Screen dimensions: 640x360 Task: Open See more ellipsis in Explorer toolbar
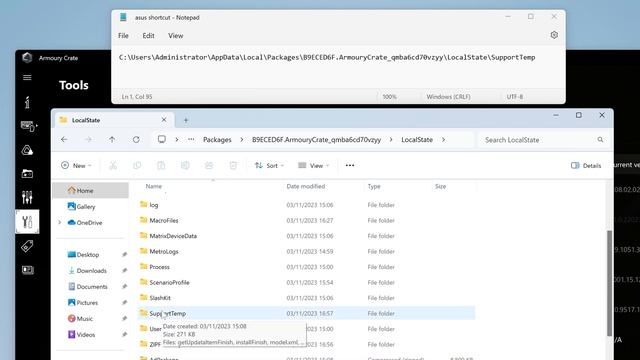[350, 165]
